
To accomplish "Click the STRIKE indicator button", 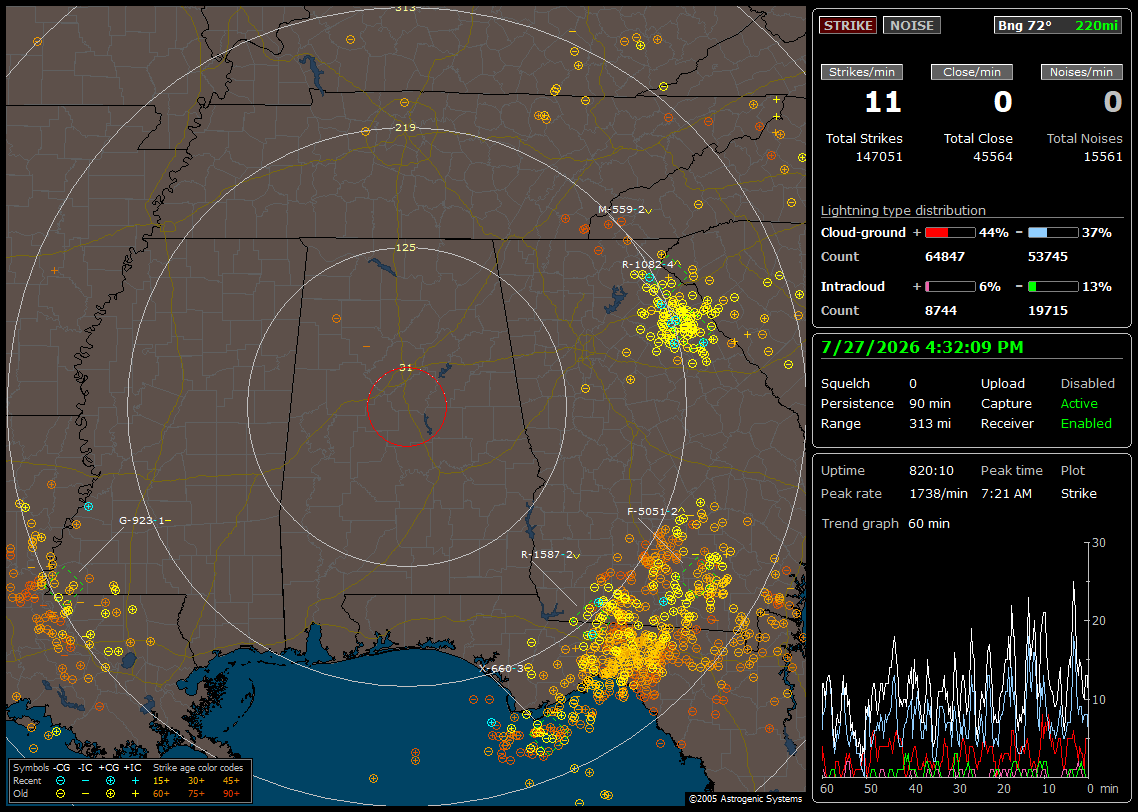I will (848, 25).
